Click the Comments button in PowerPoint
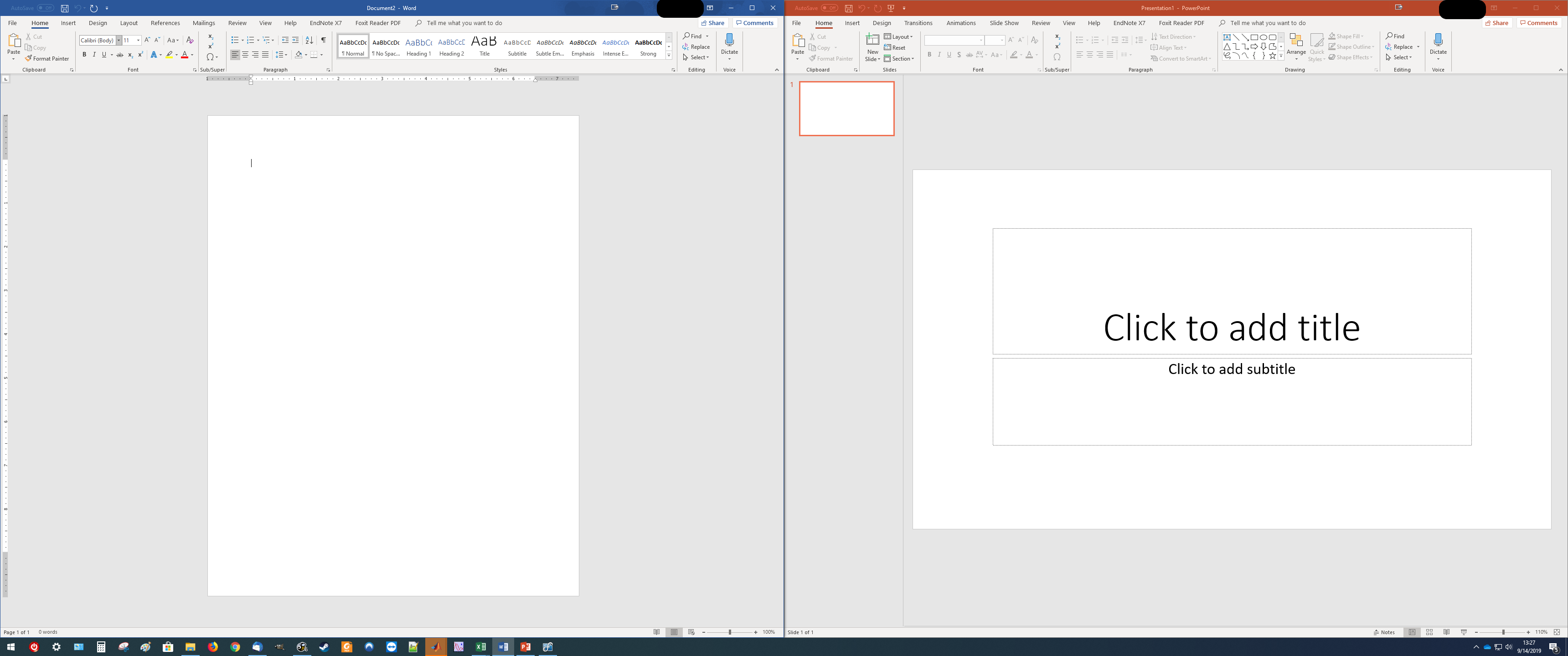Image resolution: width=1568 pixels, height=656 pixels. click(1538, 23)
